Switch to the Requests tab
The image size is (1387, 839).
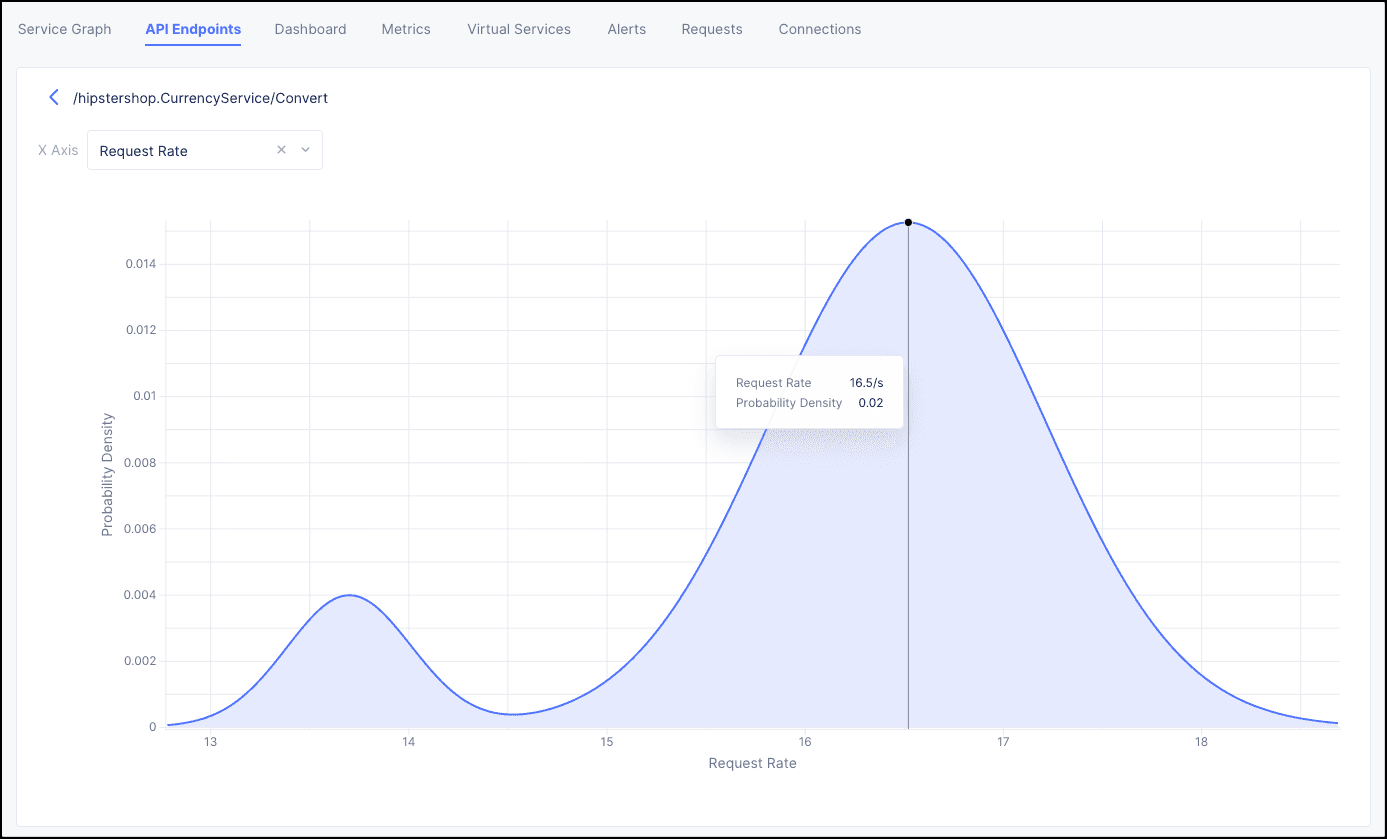[x=712, y=29]
